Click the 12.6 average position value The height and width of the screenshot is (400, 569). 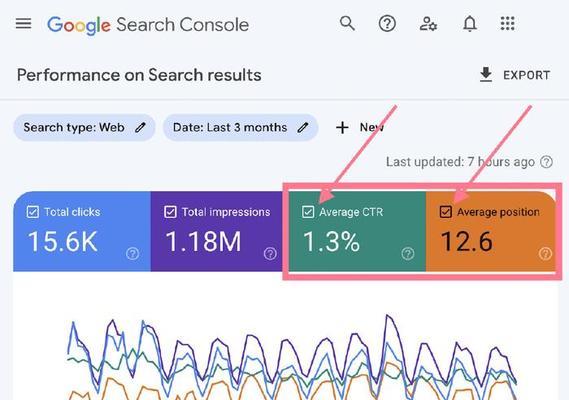pos(467,241)
